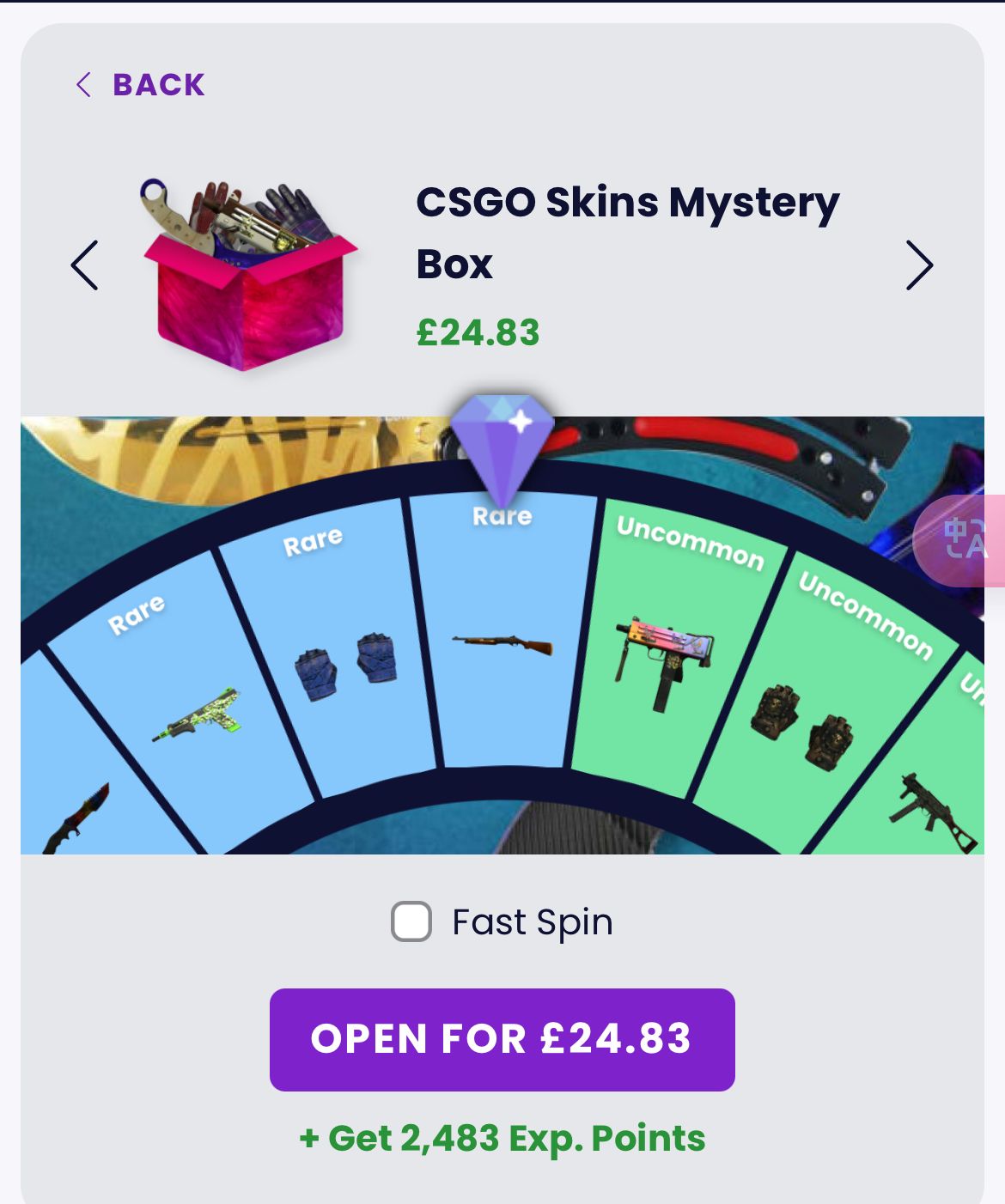Screen dimensions: 1005x1204
Task: Go BACK to previous page
Action: (x=141, y=84)
